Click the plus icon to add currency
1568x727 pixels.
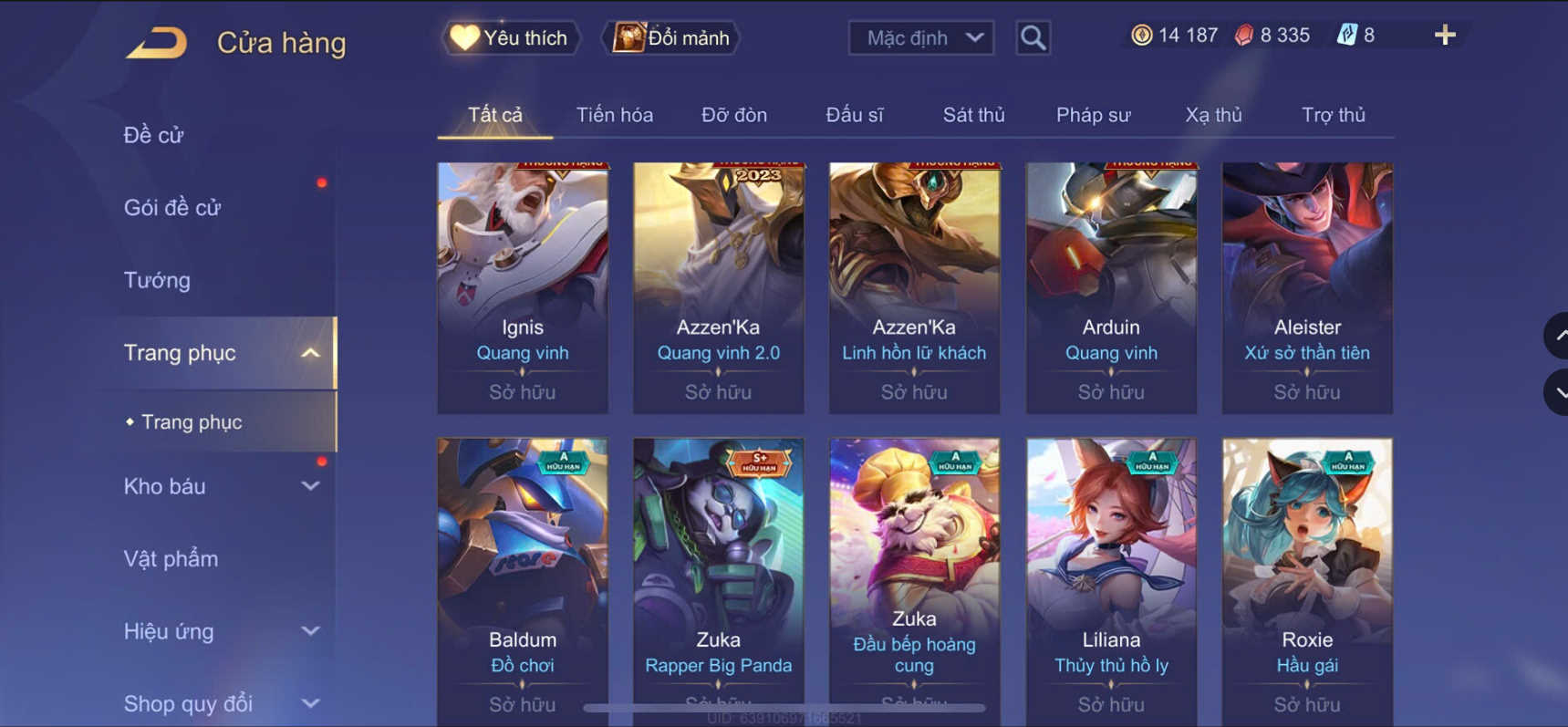(x=1445, y=36)
